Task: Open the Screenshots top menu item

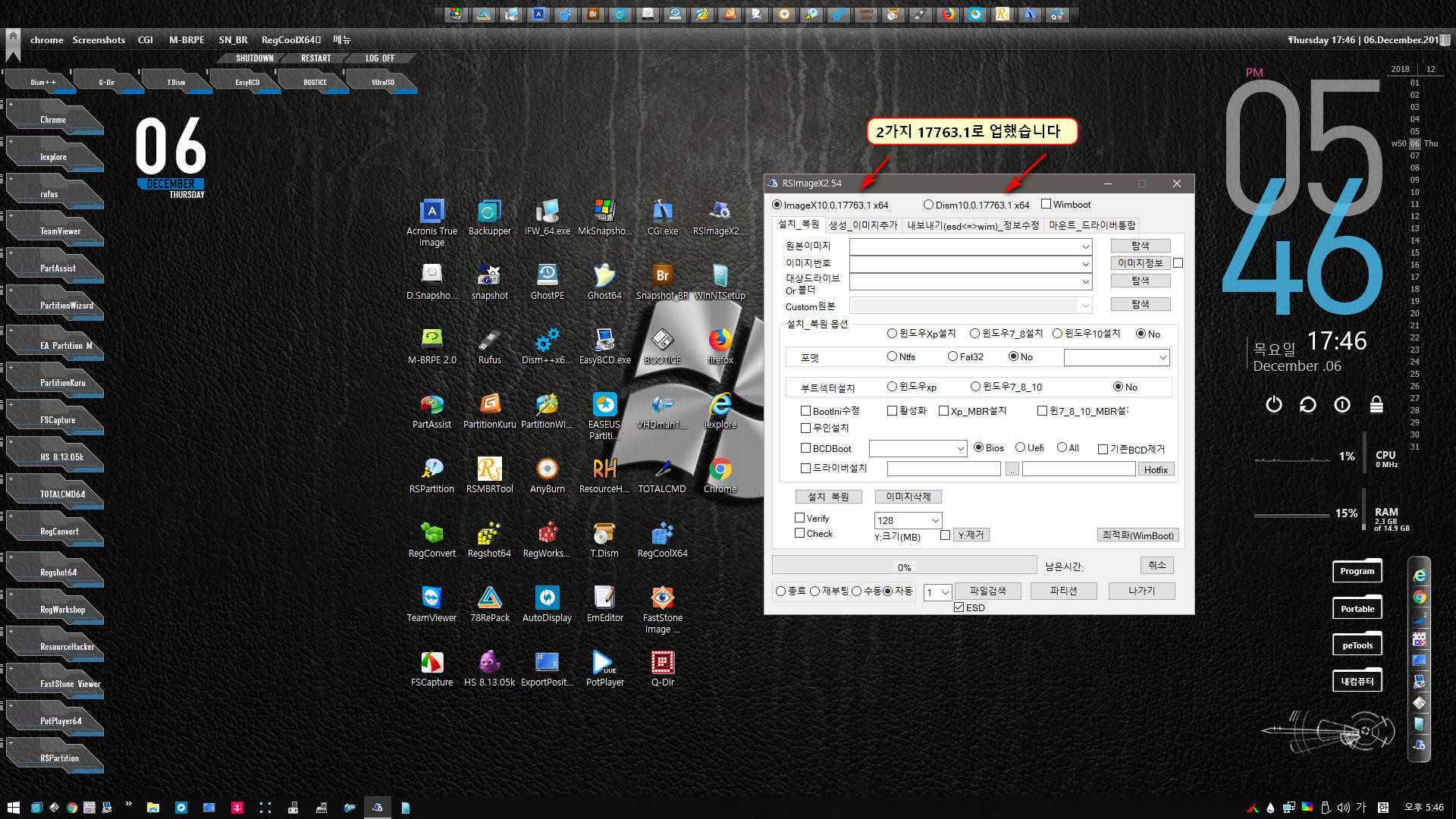Action: (x=99, y=40)
